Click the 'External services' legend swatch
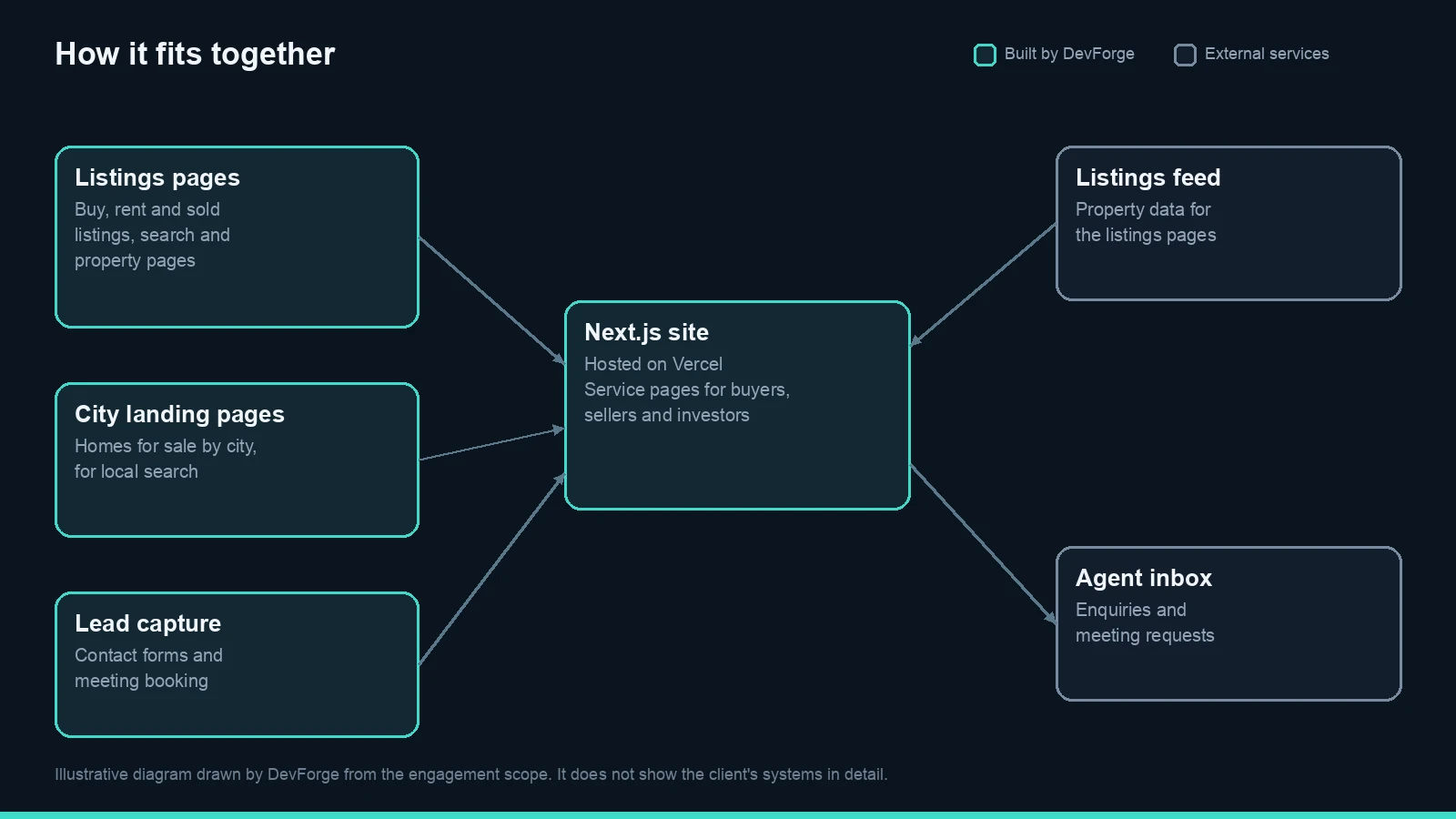The width and height of the screenshot is (1456, 819). (x=1185, y=55)
